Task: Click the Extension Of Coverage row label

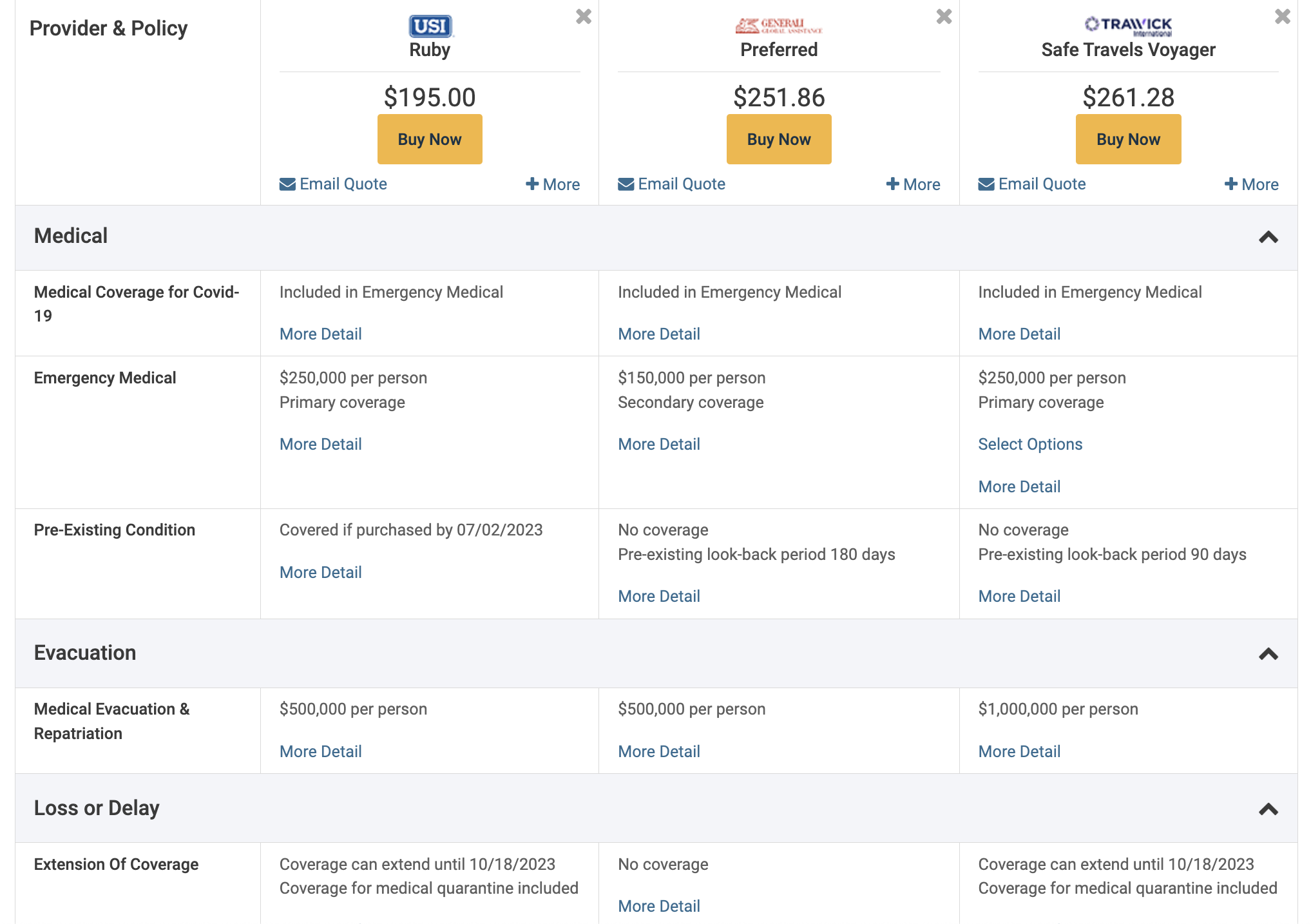Action: point(116,864)
